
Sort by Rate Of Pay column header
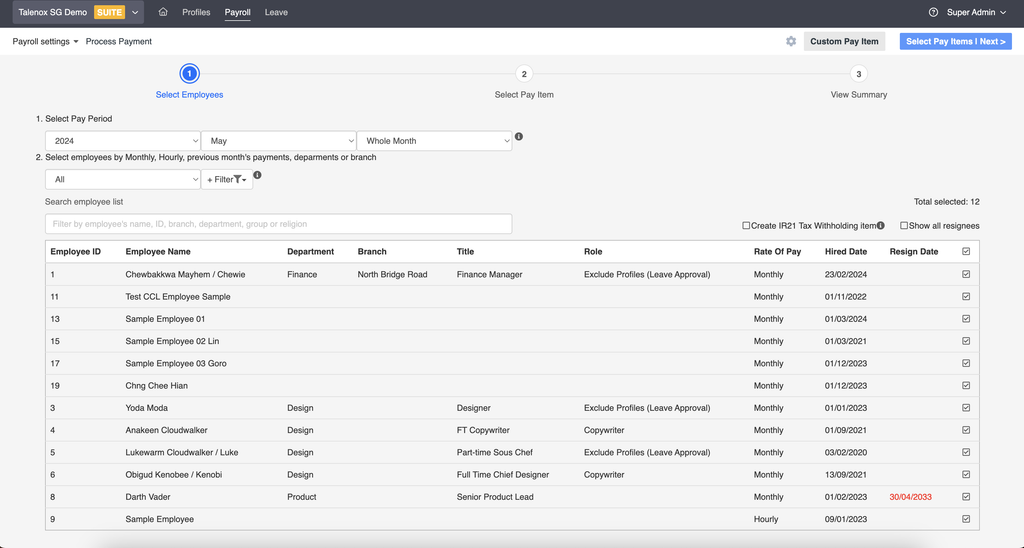tap(777, 251)
